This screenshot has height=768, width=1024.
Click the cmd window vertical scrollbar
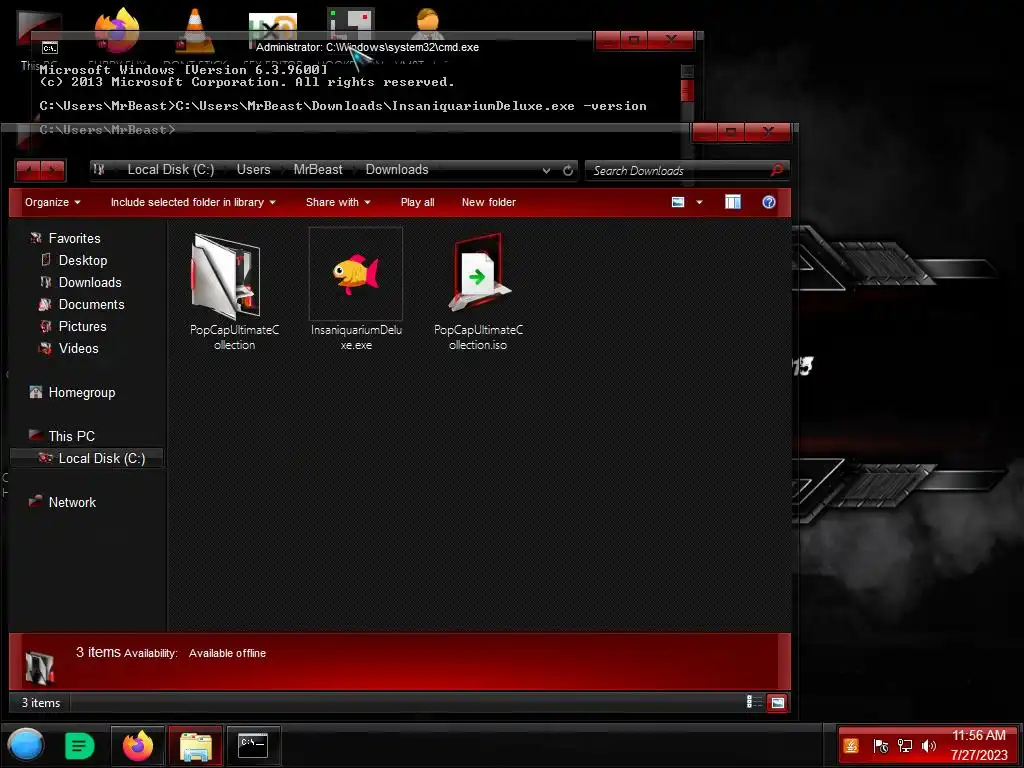[x=686, y=91]
